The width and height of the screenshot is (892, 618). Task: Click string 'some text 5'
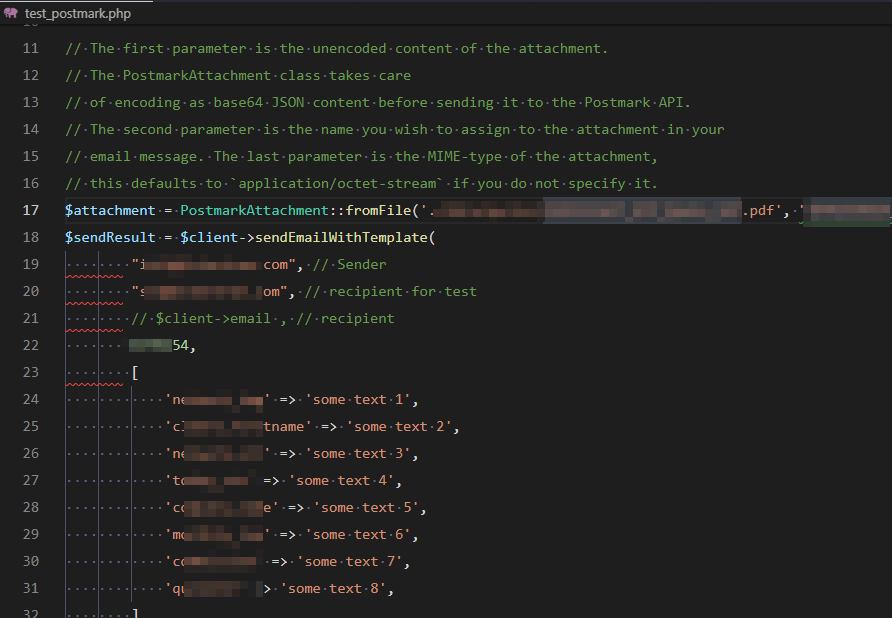click(x=366, y=508)
